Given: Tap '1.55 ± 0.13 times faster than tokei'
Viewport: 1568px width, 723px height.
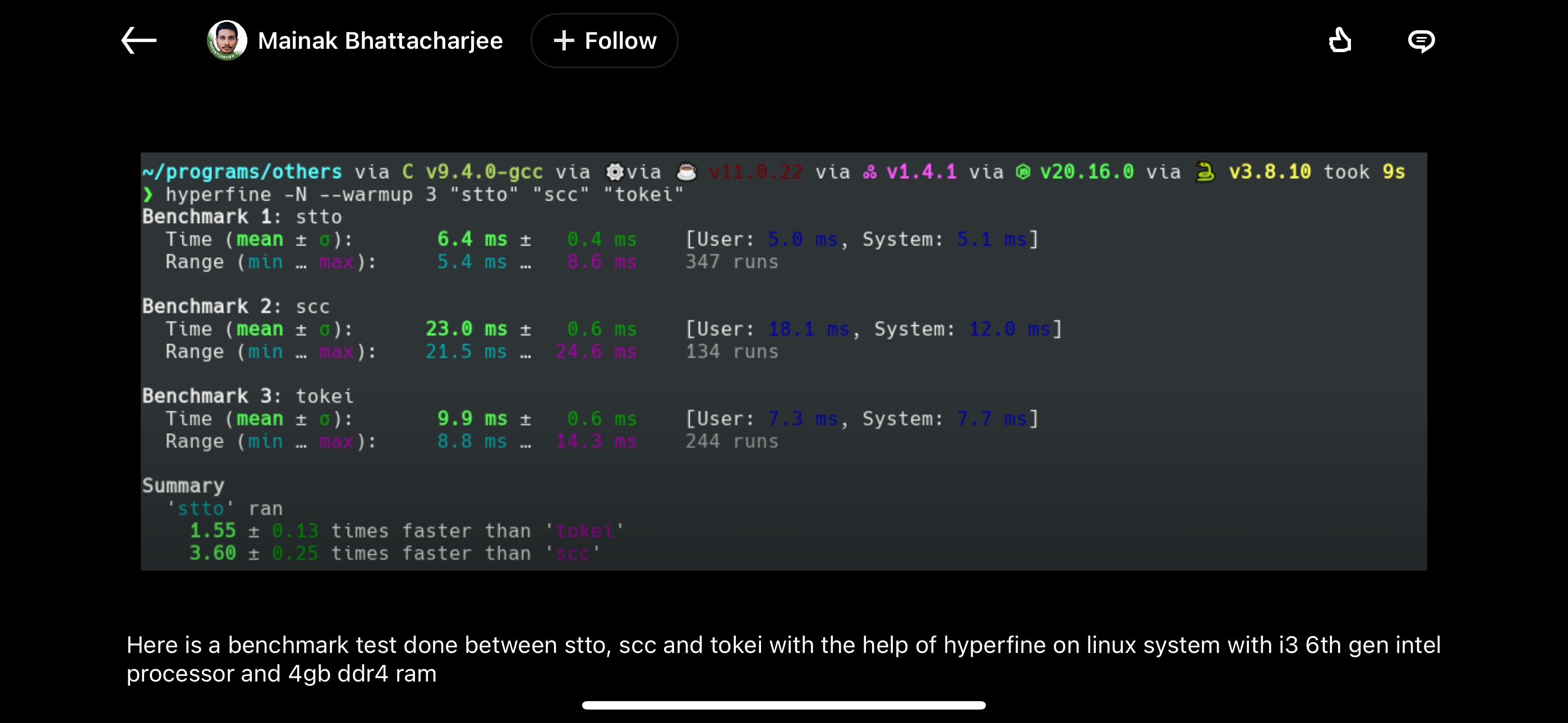Looking at the screenshot, I should [407, 531].
